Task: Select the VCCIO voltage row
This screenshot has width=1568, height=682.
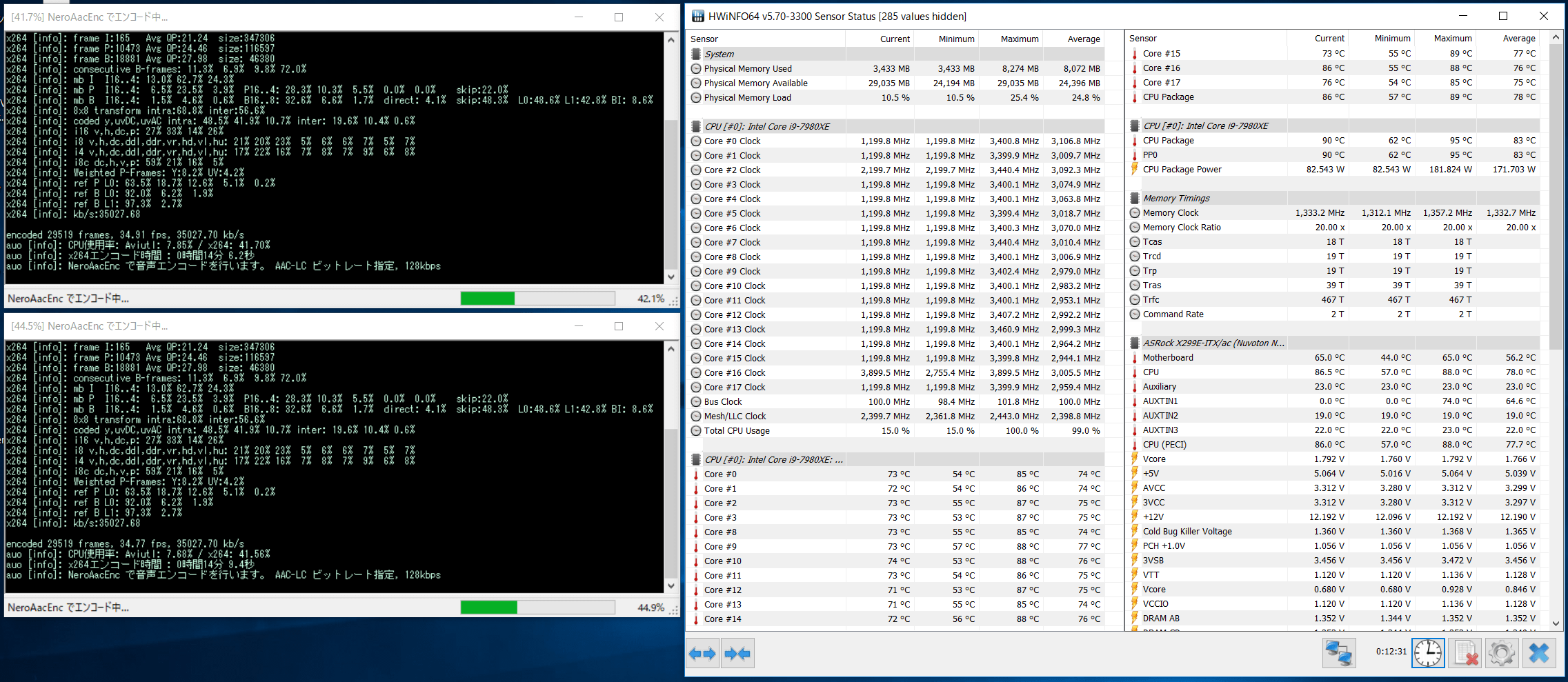Action: (x=1333, y=603)
